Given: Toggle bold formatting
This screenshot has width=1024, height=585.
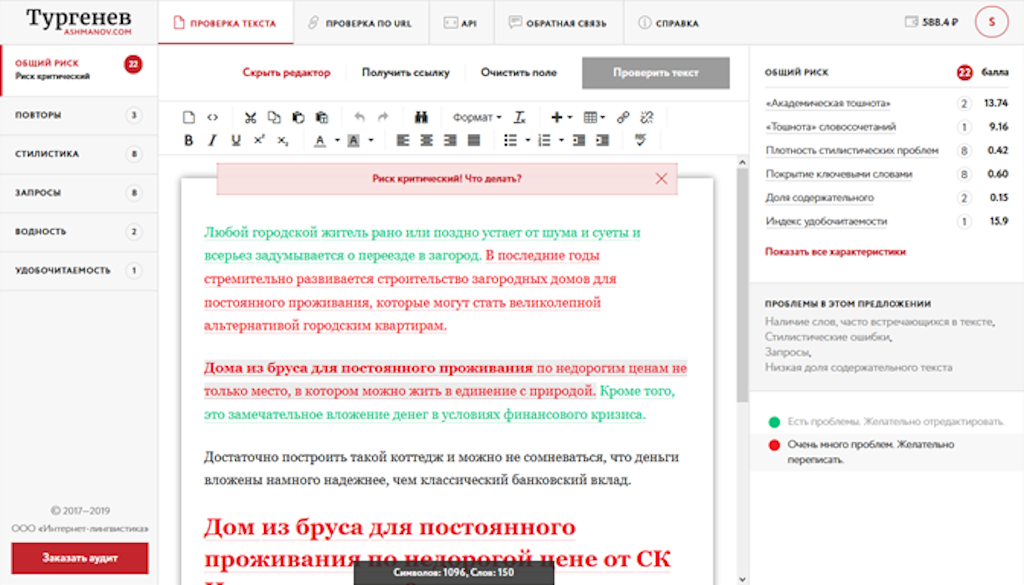Looking at the screenshot, I should (x=189, y=140).
